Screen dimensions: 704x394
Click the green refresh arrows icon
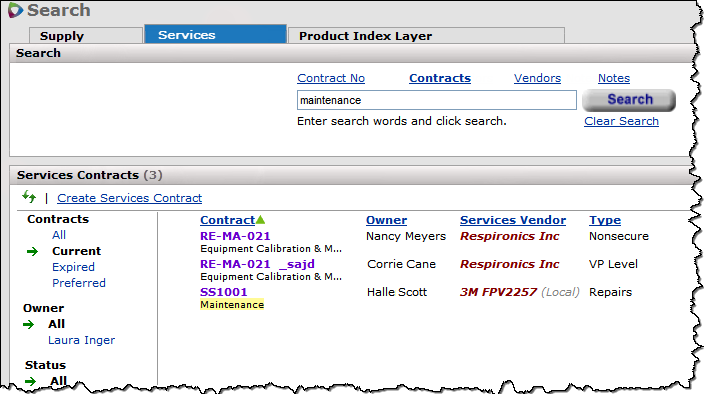[x=29, y=197]
